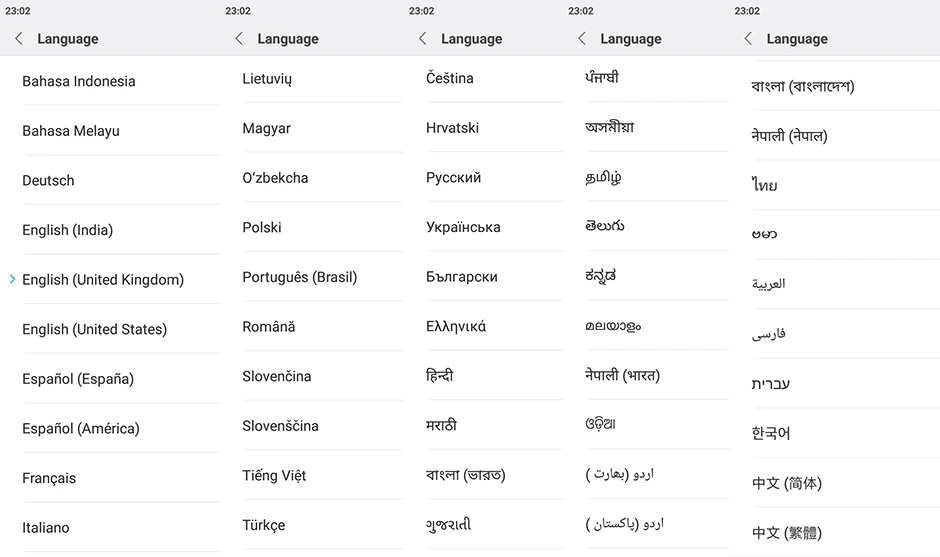Image resolution: width=940 pixels, height=557 pixels.
Task: Tap back arrow above Čeština list
Action: (423, 39)
